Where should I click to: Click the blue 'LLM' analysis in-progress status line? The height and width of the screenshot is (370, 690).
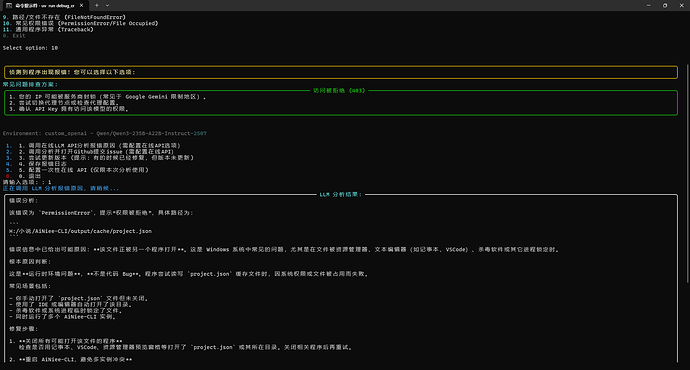(x=61, y=188)
